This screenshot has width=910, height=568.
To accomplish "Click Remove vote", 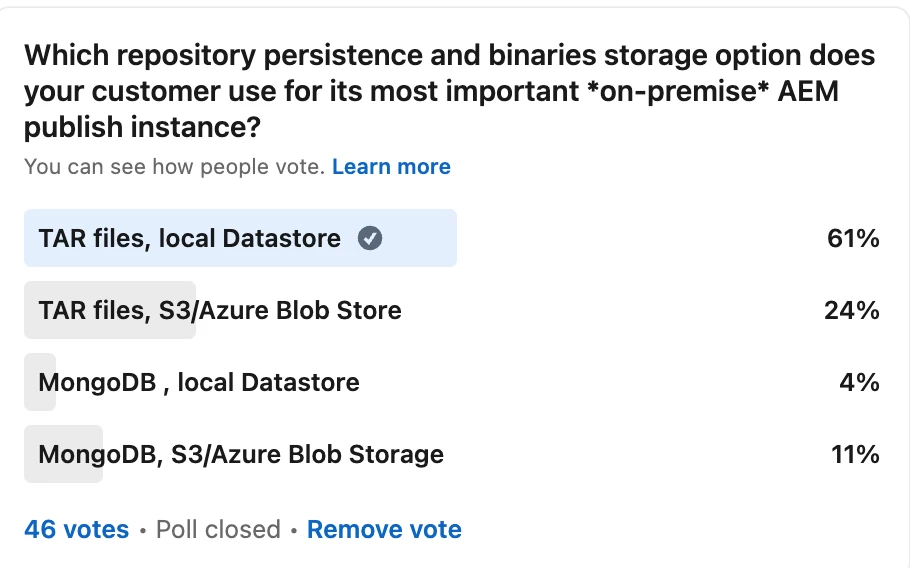I will 384,530.
